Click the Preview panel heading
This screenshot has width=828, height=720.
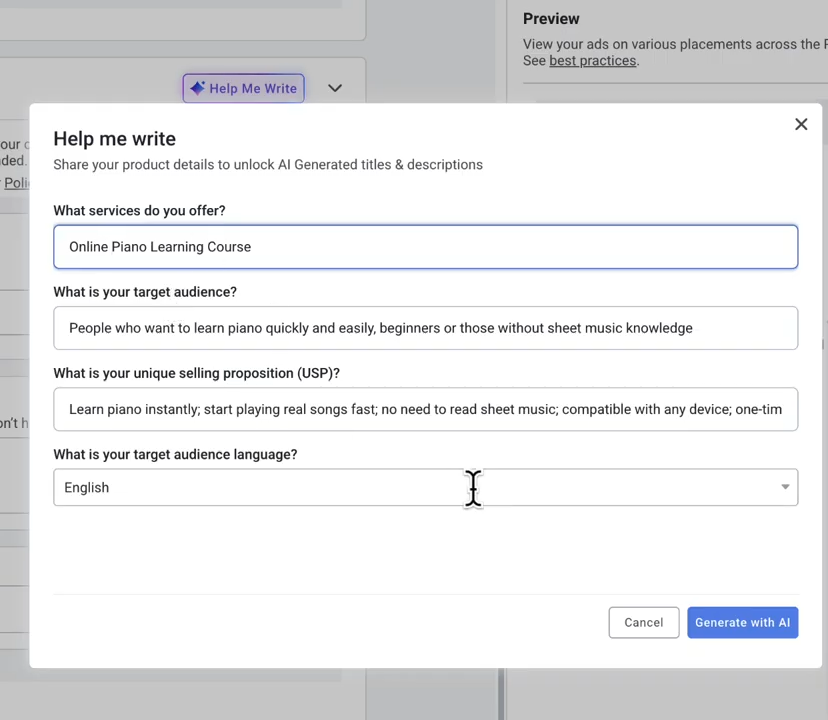pos(551,19)
